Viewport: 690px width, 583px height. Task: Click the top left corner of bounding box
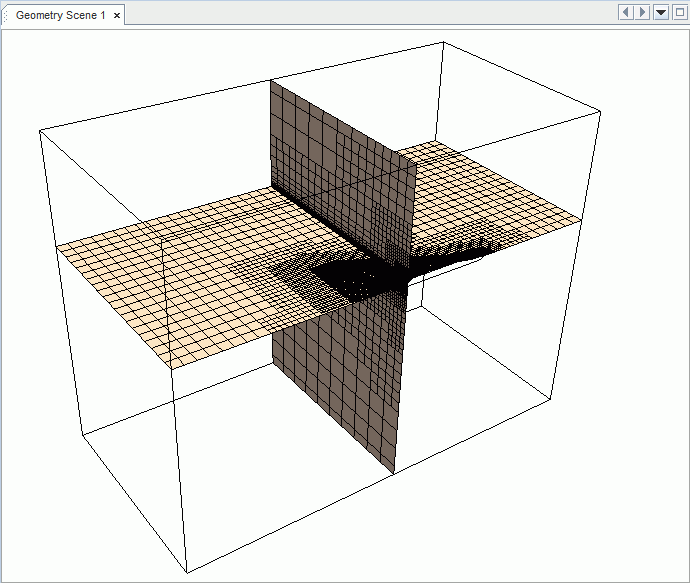tap(40, 130)
